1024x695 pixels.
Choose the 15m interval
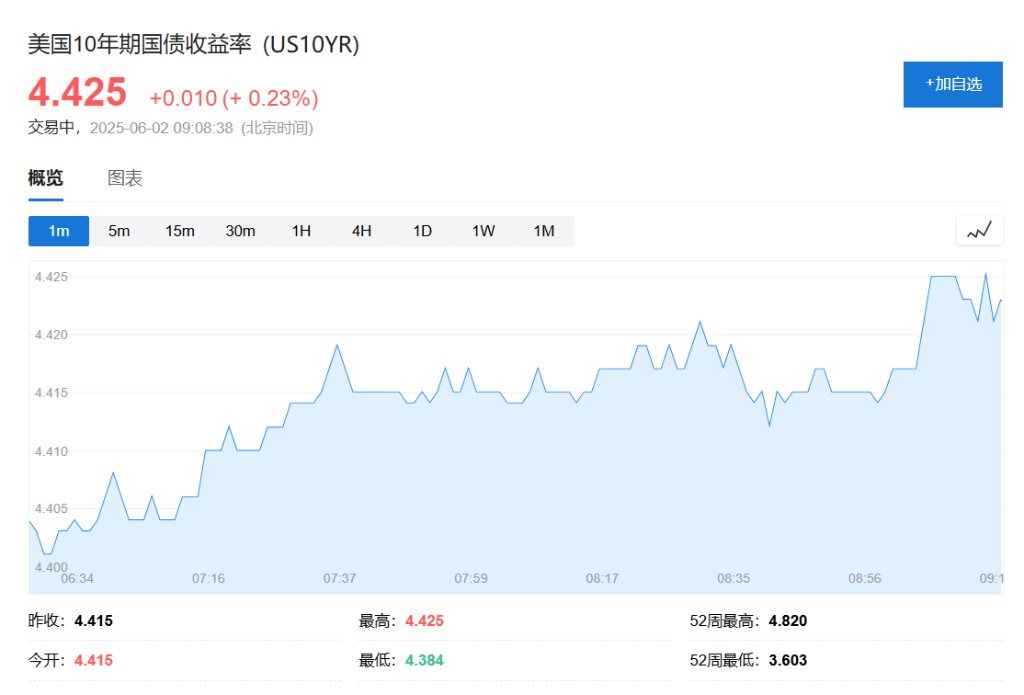[x=180, y=231]
